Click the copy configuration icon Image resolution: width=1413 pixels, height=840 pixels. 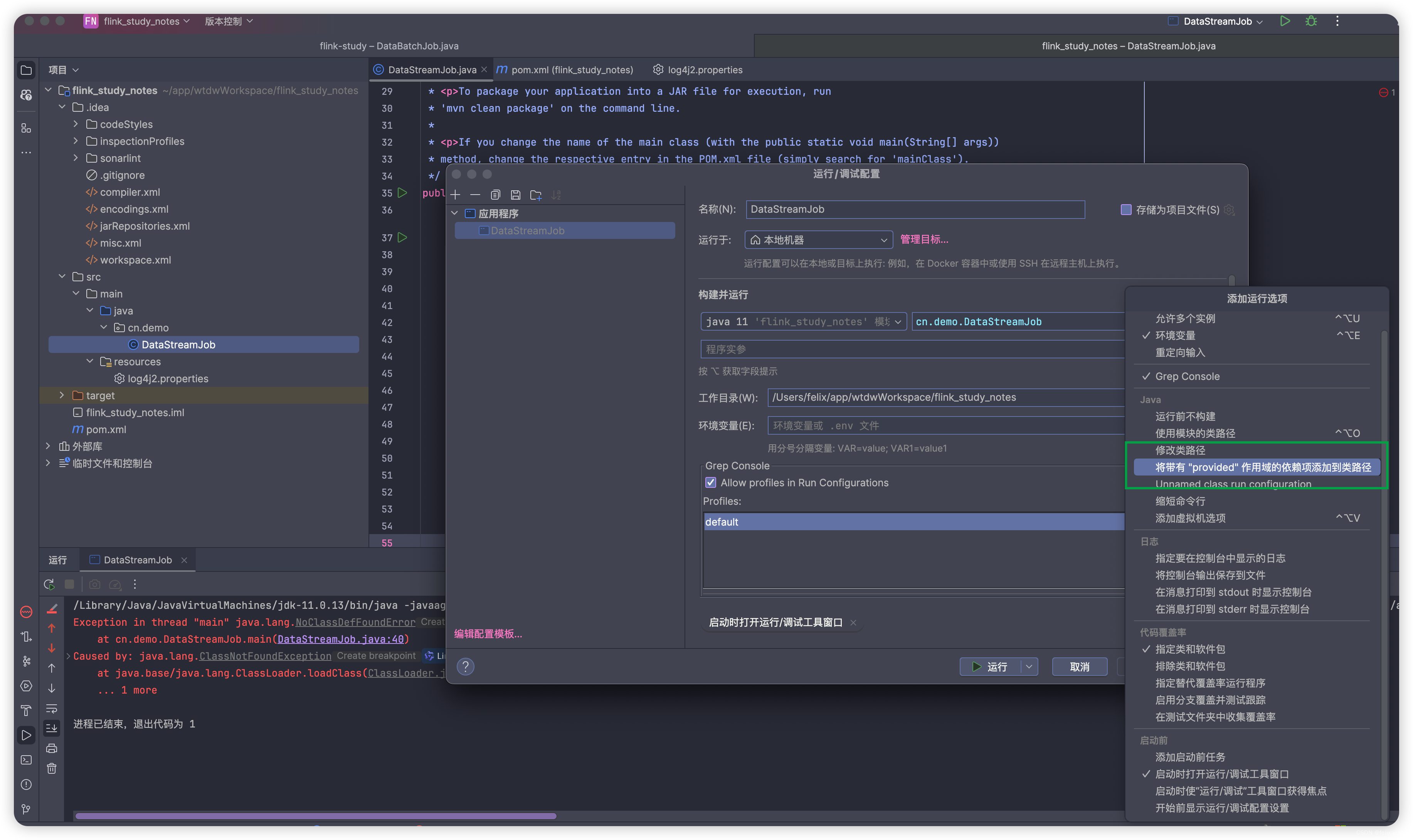(x=495, y=195)
